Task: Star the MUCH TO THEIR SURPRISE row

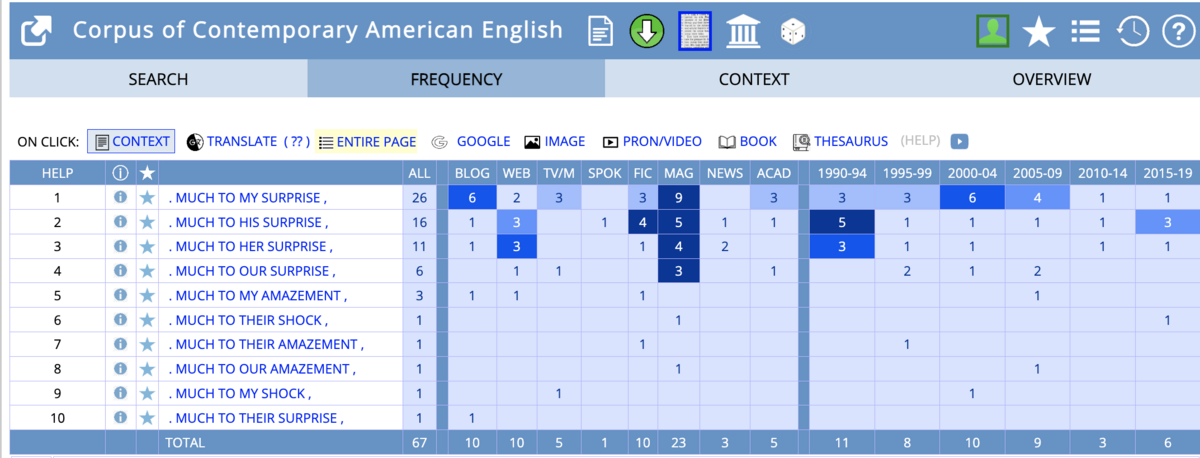Action: pyautogui.click(x=147, y=418)
